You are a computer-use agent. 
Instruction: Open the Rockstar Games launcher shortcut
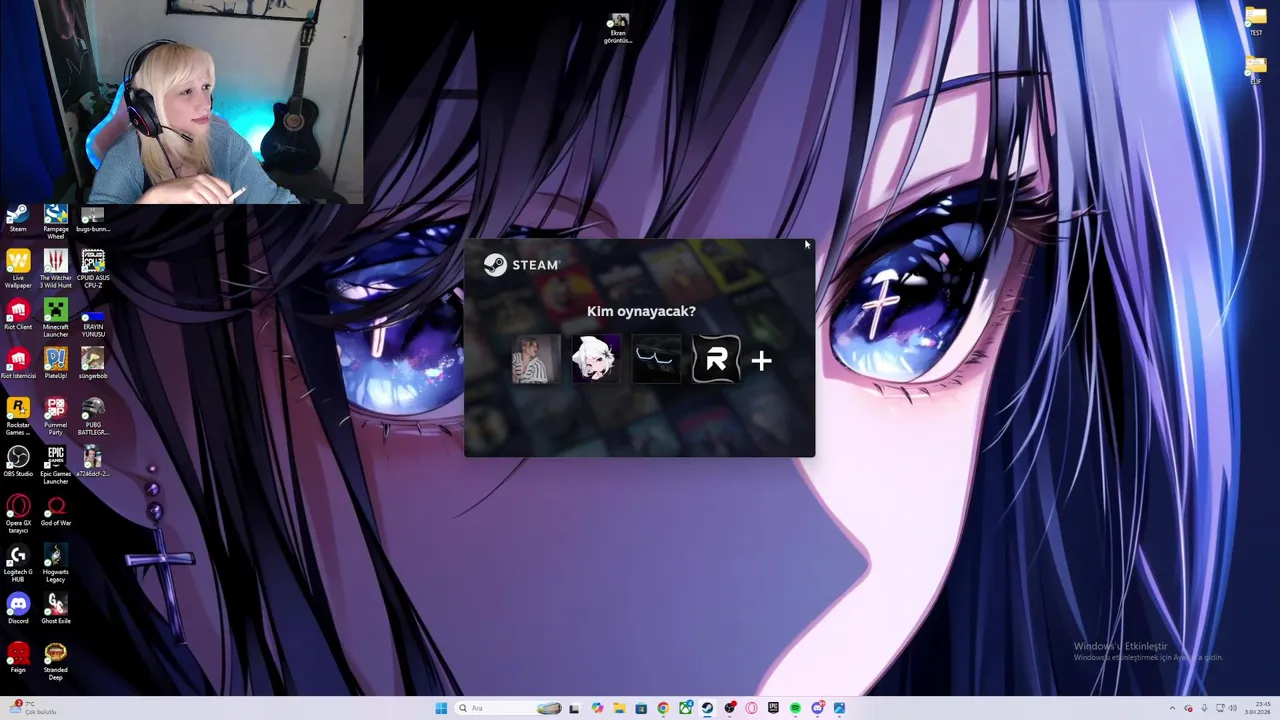point(18,416)
